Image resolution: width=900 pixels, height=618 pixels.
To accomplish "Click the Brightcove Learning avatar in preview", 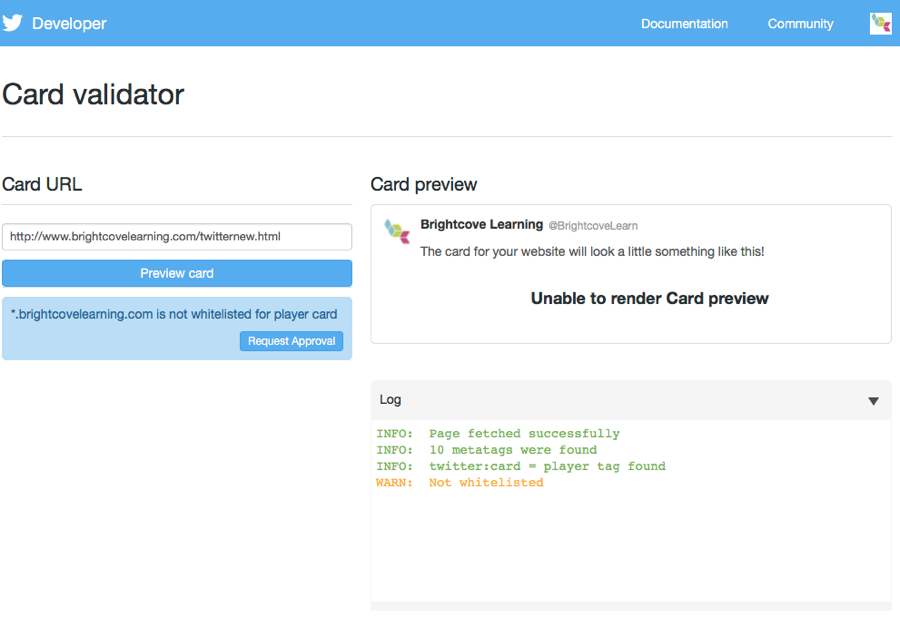I will (x=397, y=231).
